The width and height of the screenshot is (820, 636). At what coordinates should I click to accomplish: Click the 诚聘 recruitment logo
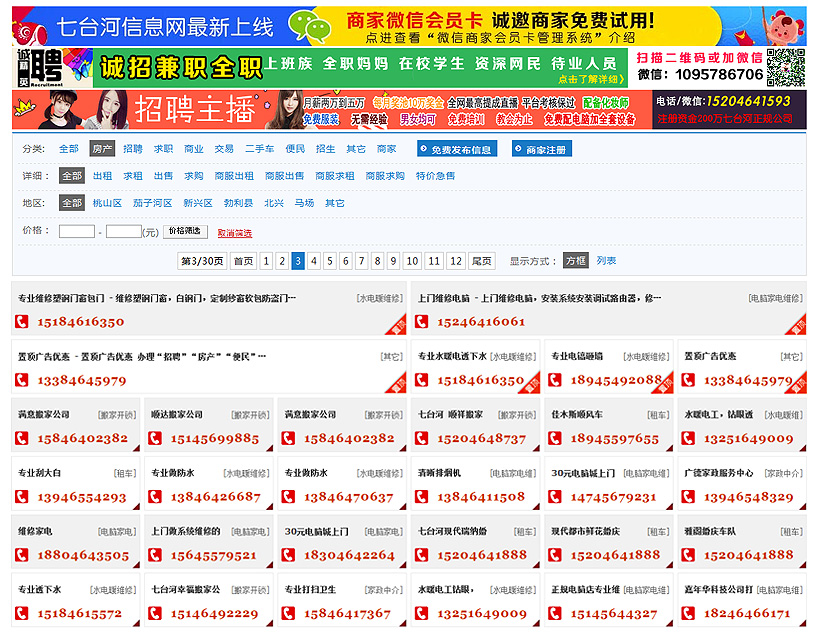[x=40, y=68]
